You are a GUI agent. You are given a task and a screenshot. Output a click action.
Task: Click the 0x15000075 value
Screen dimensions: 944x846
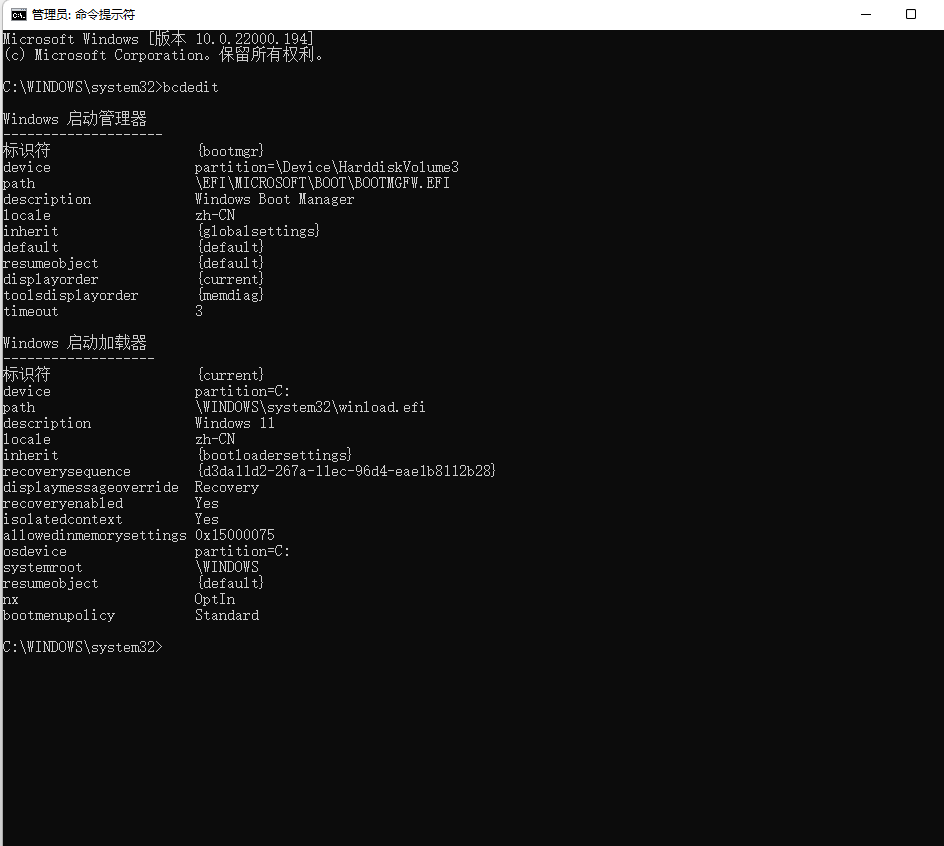coord(235,535)
